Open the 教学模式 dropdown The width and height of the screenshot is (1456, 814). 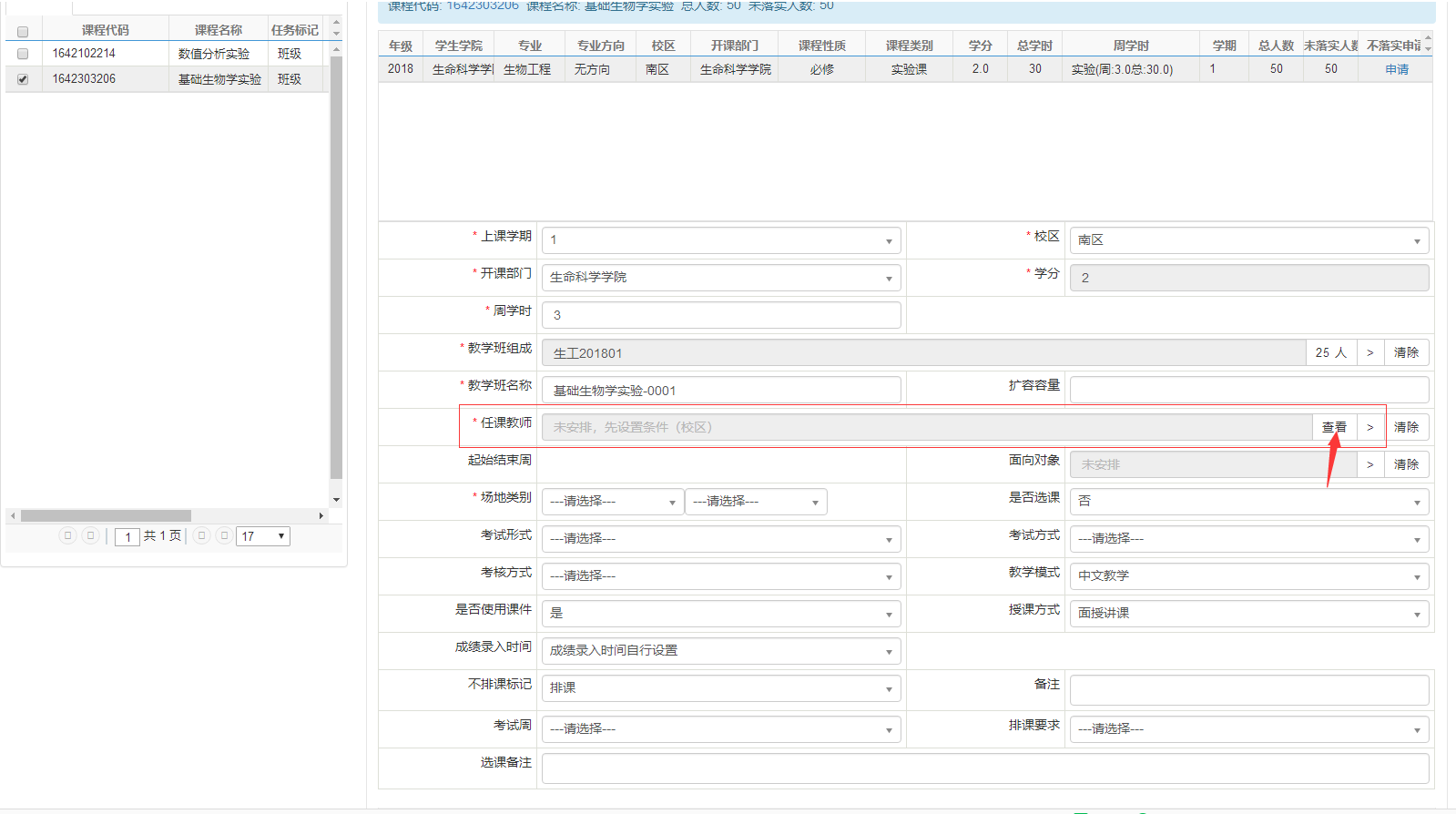coord(1248,576)
